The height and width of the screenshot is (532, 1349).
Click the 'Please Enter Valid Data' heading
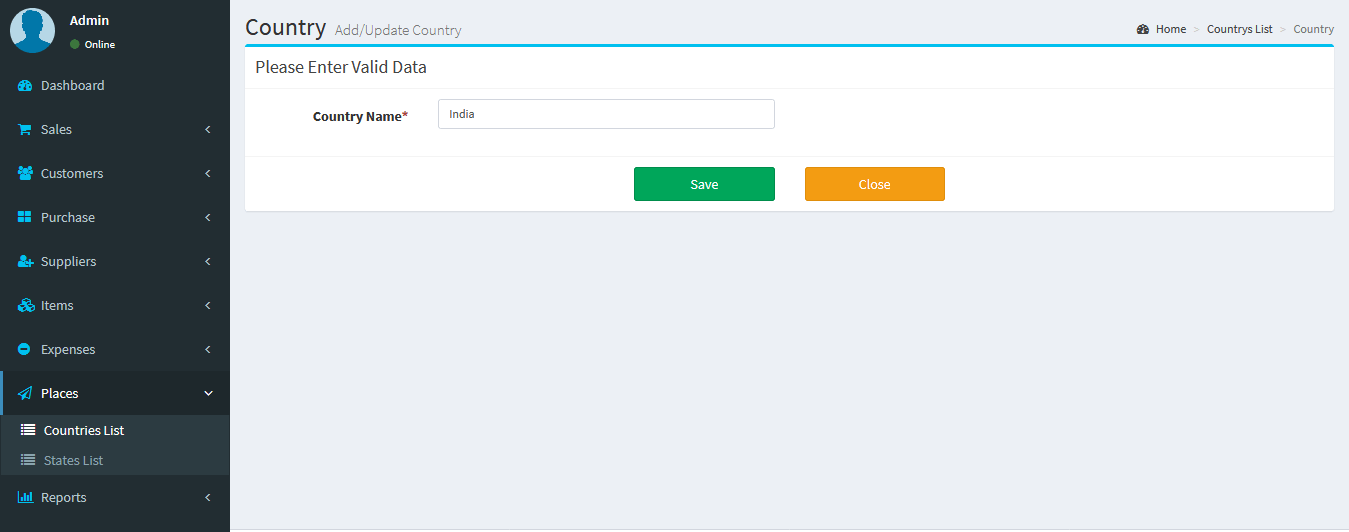[341, 68]
